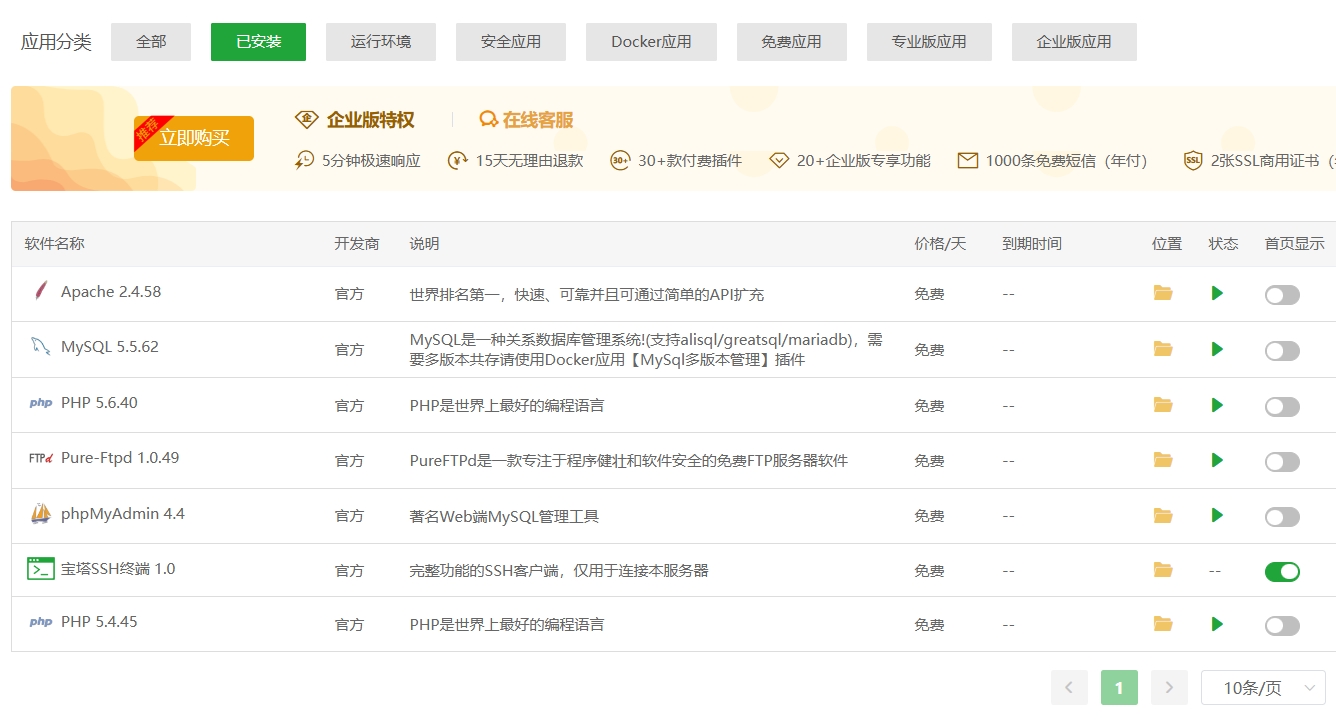
Task: Click the 20+企业版专享功能 text
Action: pos(863,160)
